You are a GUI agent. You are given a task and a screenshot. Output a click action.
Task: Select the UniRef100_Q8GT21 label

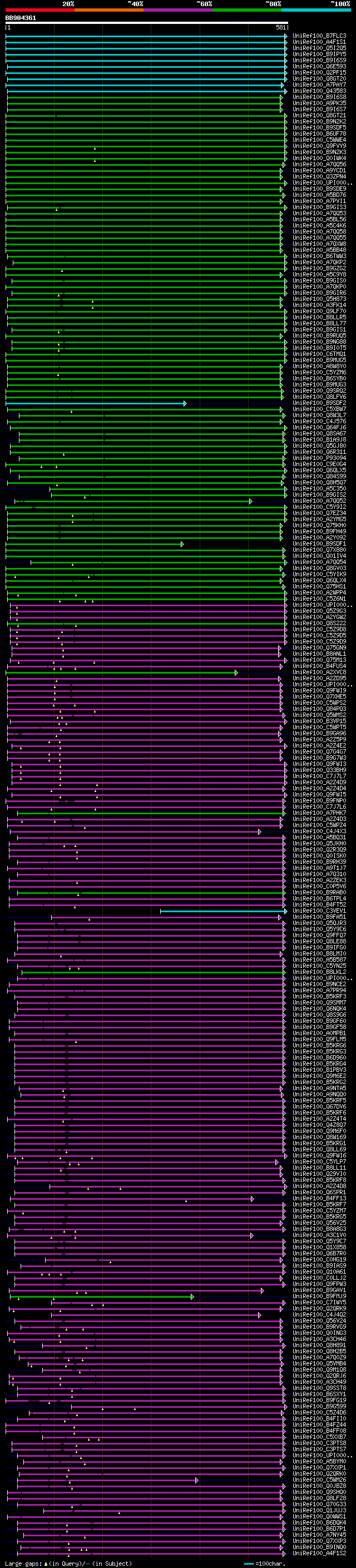click(x=319, y=116)
